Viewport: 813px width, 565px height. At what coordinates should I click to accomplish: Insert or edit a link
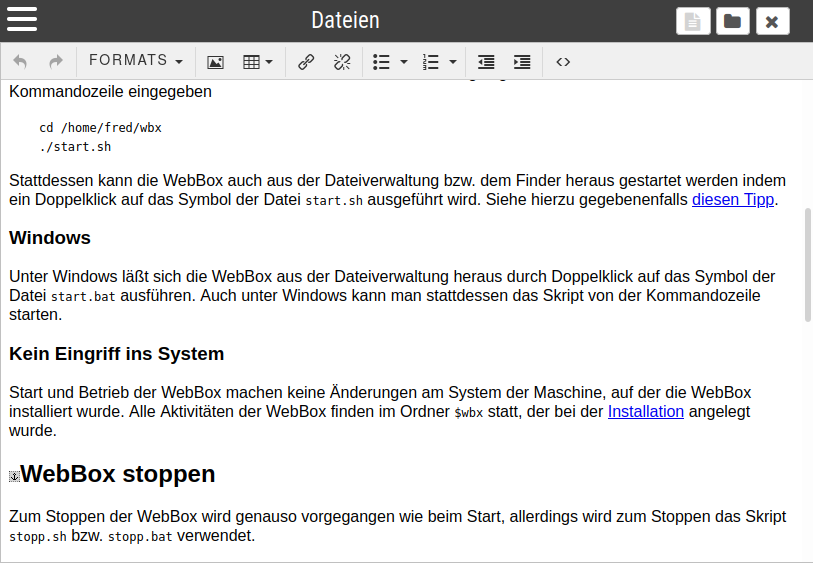tap(306, 62)
